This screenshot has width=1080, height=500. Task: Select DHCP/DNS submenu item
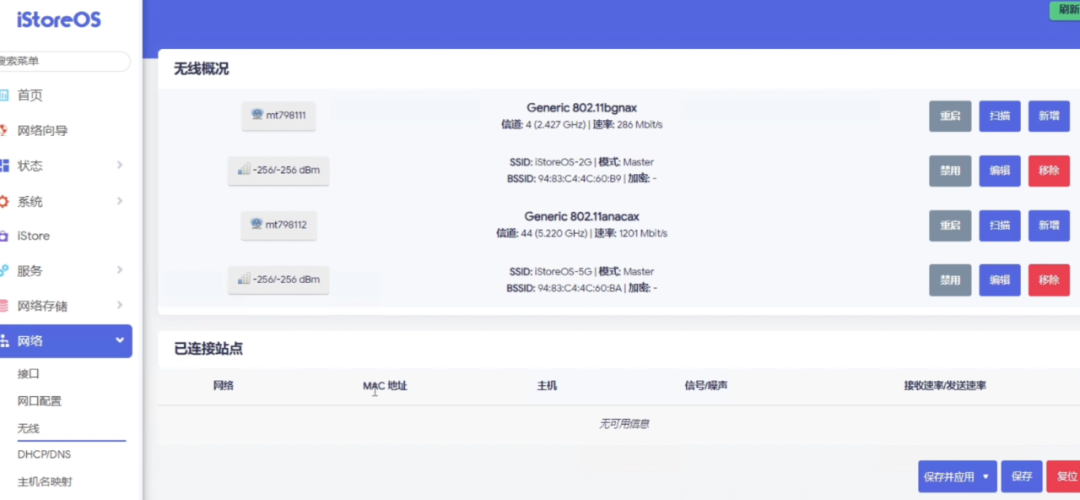[x=44, y=455]
